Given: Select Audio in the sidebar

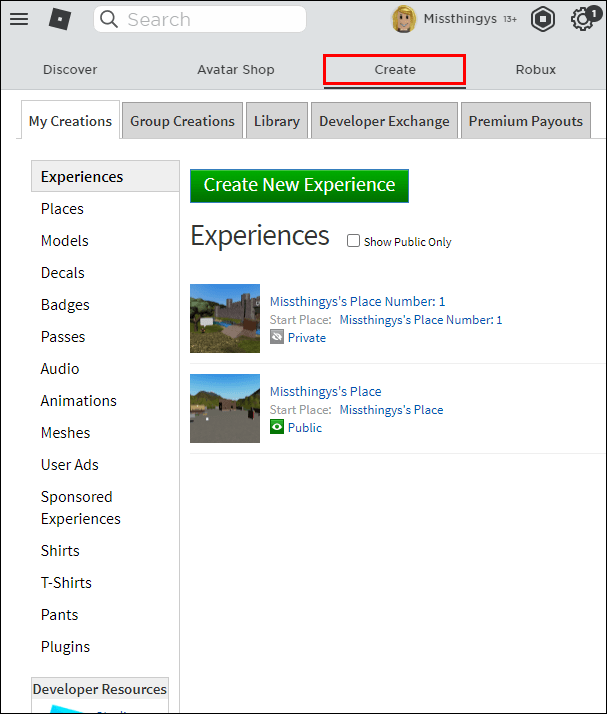Looking at the screenshot, I should [60, 368].
